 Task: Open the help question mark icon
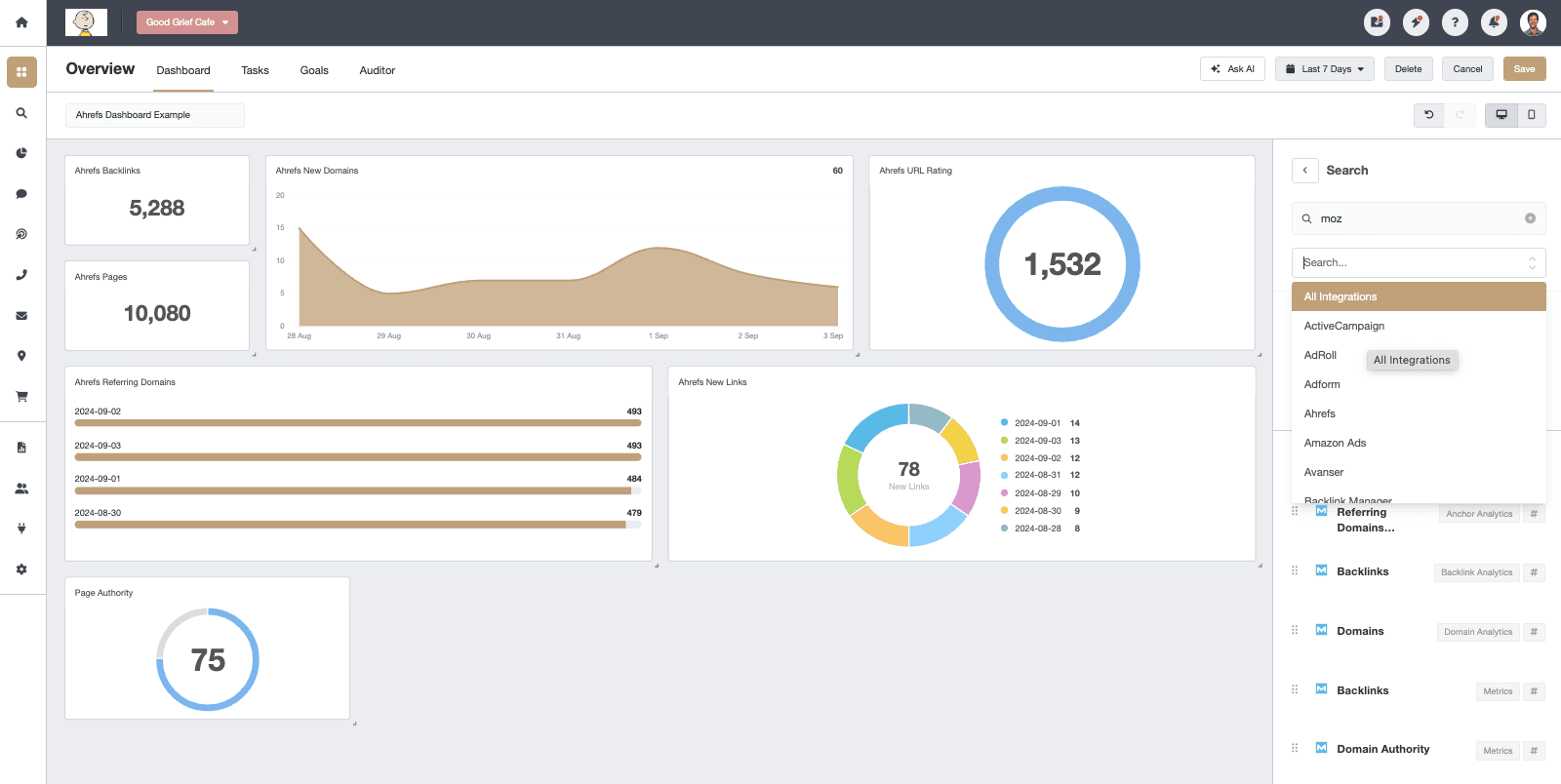click(1455, 22)
